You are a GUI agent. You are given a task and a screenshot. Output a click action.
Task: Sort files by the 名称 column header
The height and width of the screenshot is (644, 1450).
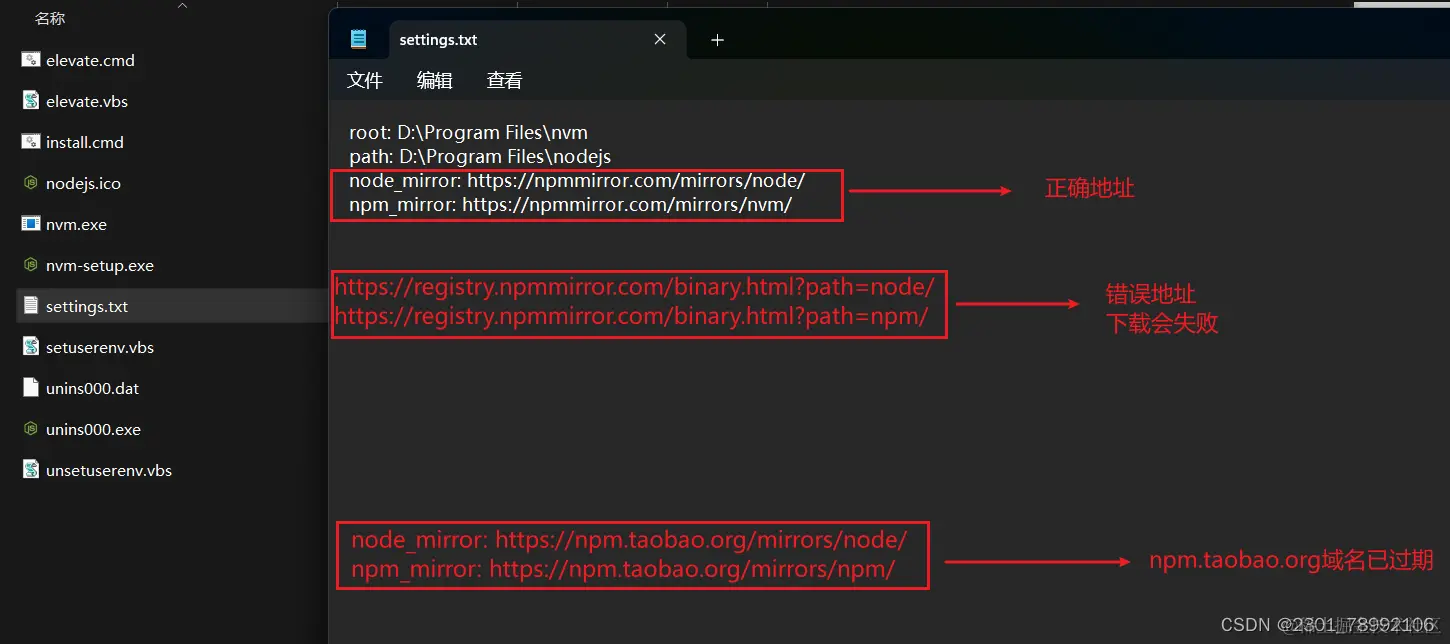point(50,18)
